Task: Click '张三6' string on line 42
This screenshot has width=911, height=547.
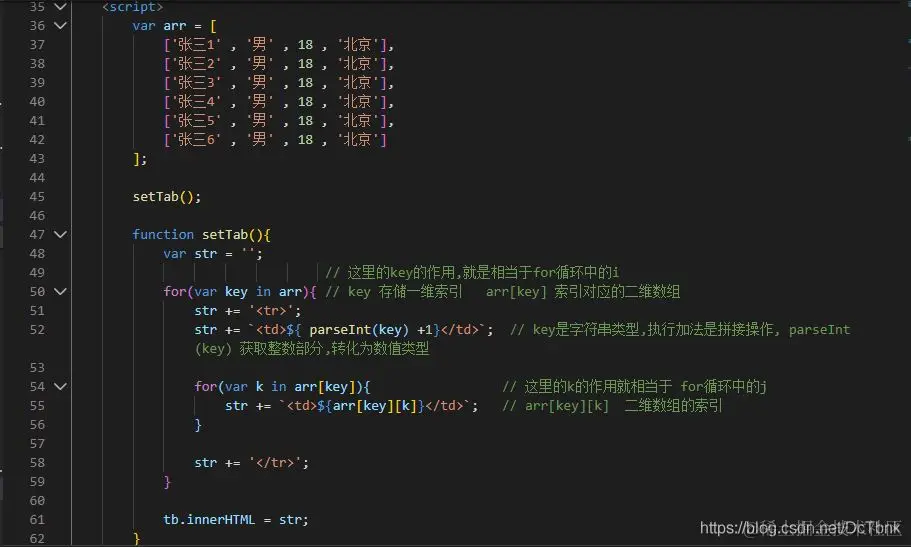Action: pos(196,140)
